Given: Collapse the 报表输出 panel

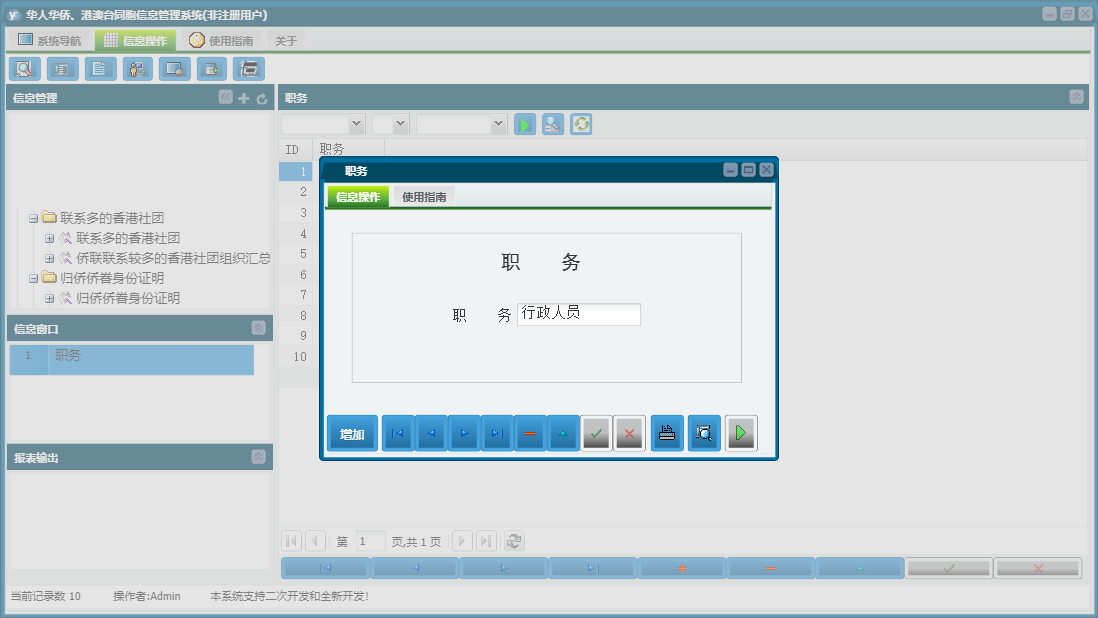Looking at the screenshot, I should pos(258,456).
